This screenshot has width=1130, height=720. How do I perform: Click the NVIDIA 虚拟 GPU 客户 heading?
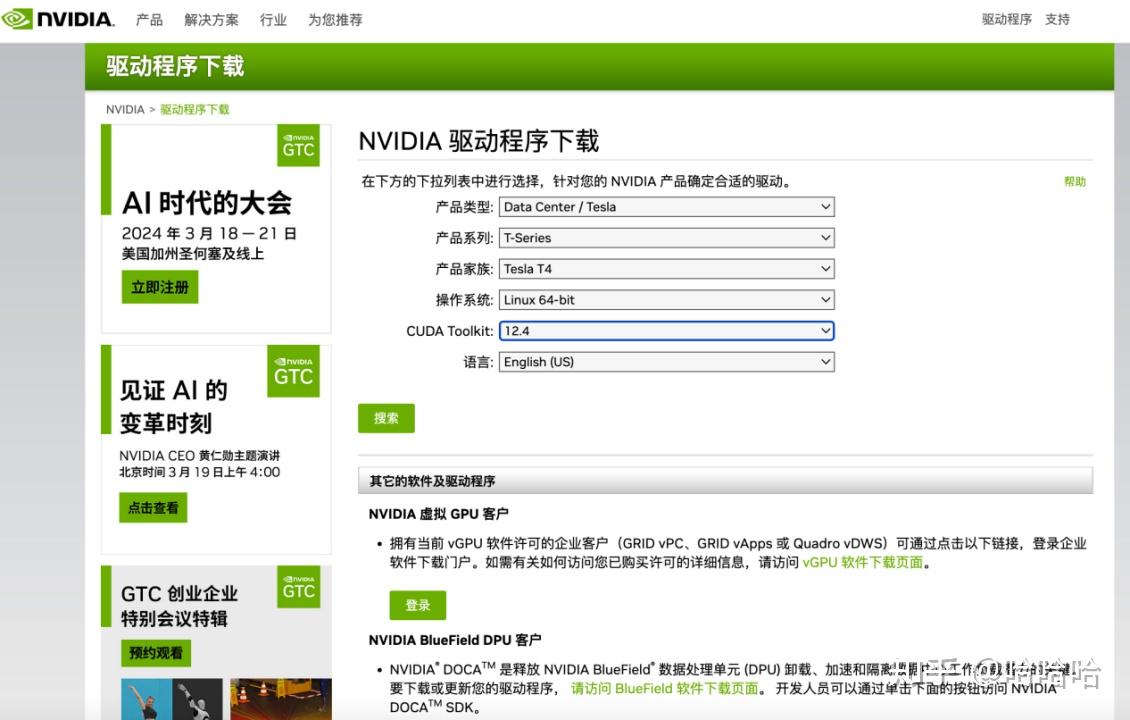coord(438,514)
